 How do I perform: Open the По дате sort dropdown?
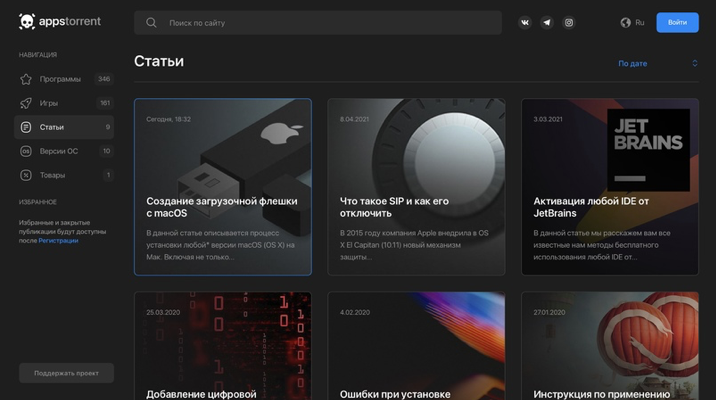pos(658,63)
